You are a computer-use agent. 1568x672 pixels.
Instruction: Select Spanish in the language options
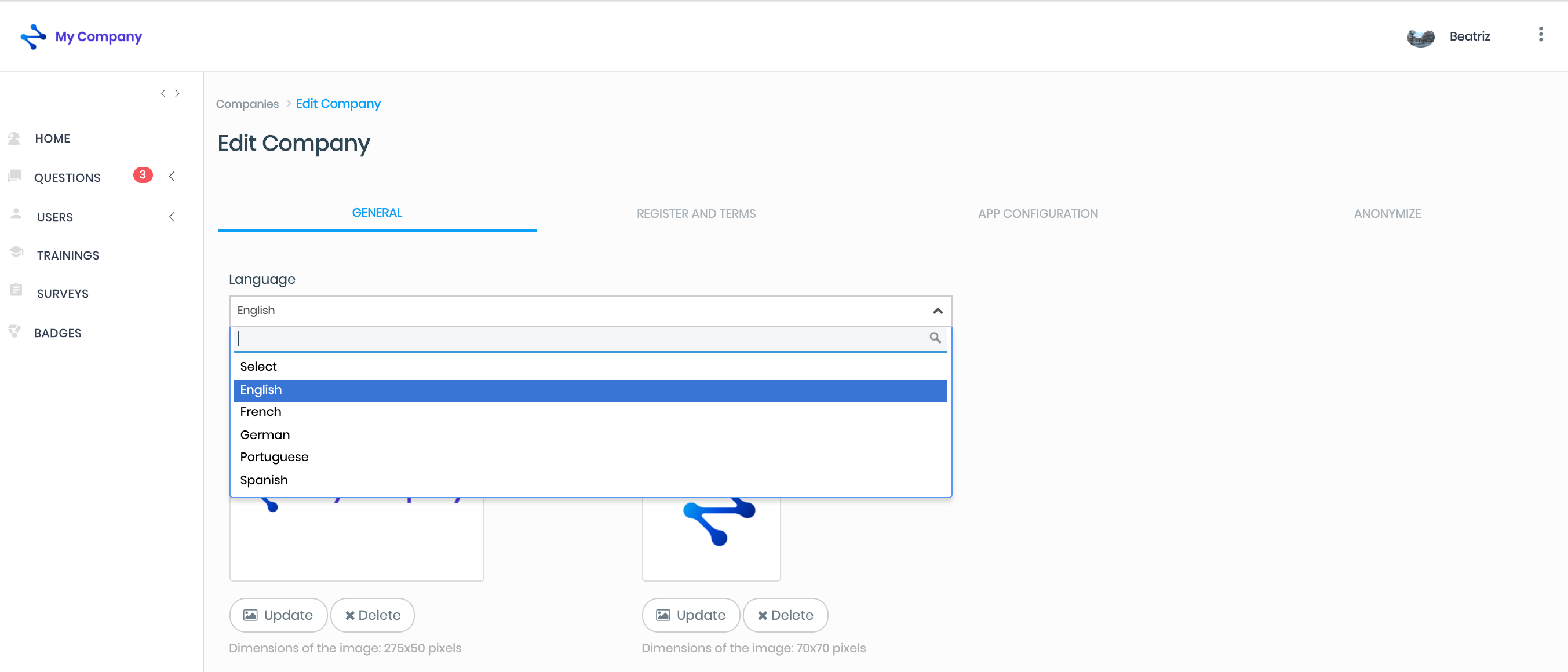264,480
